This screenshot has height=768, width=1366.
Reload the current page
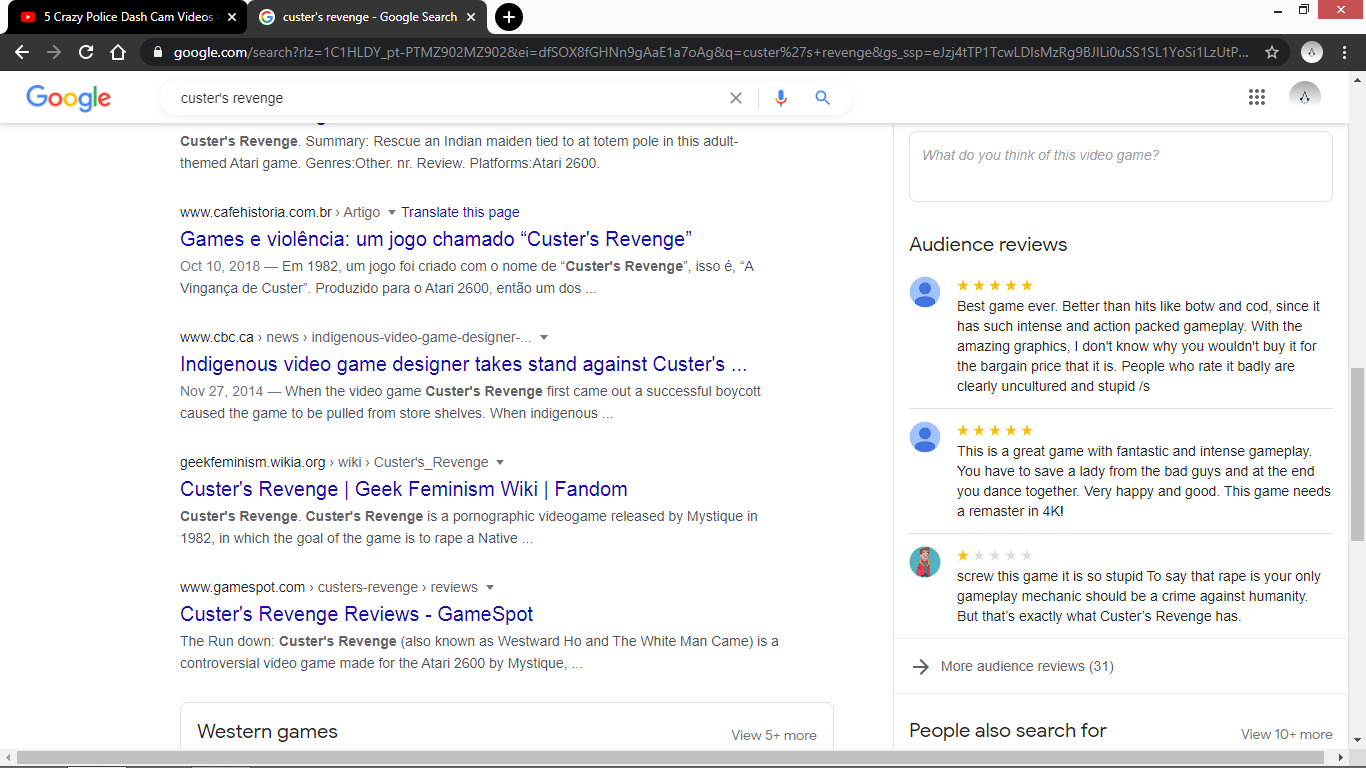click(x=86, y=52)
